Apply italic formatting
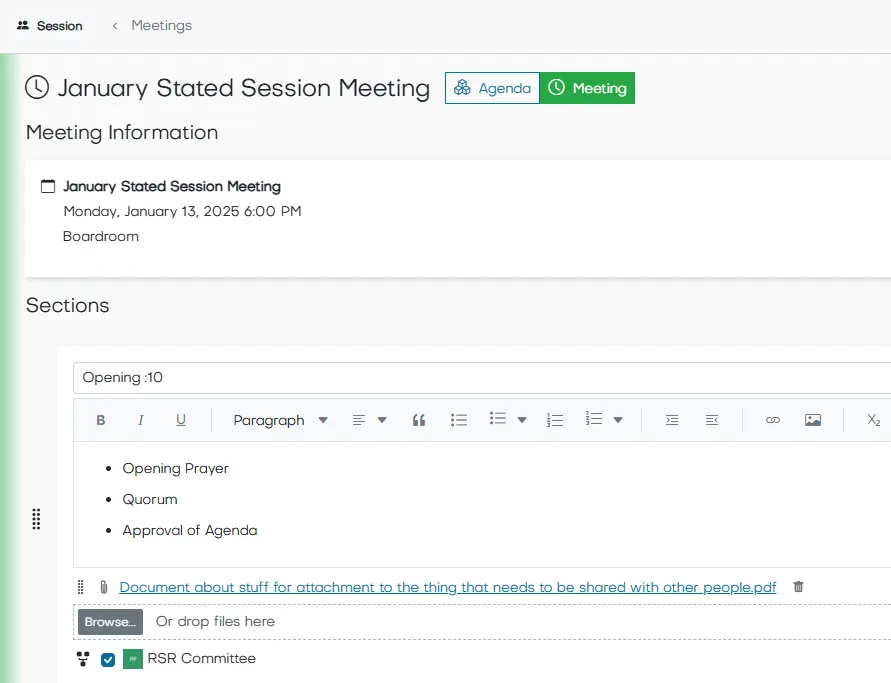891x683 pixels. point(140,420)
